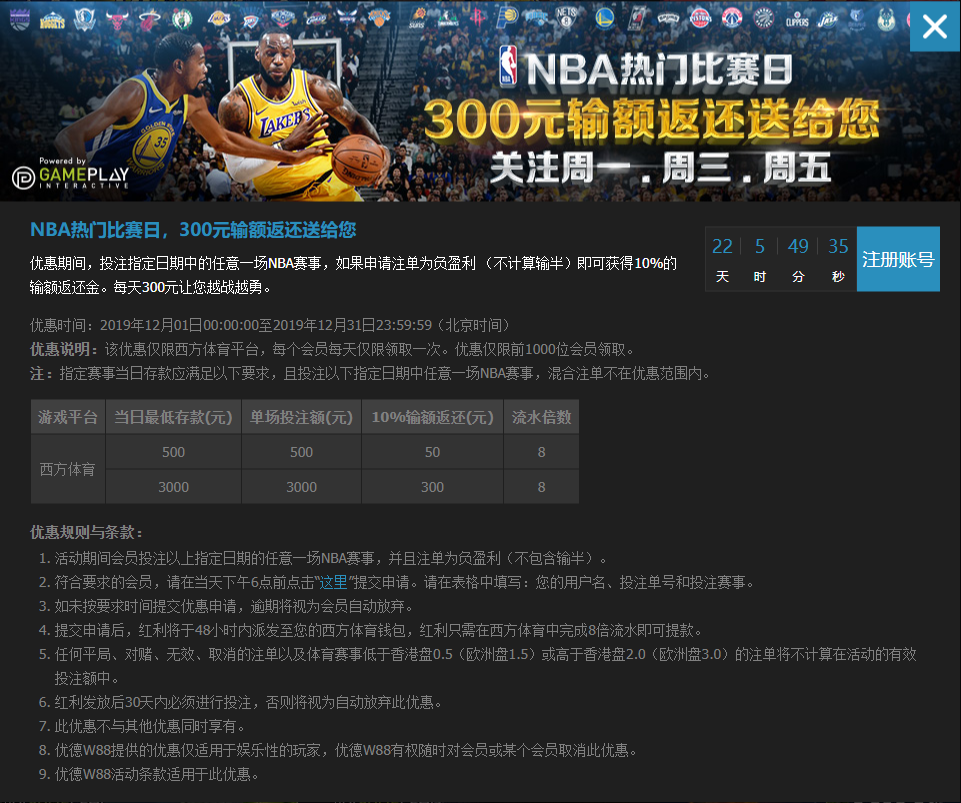Click the banner text 关注周一.周三.周五

coord(661,168)
